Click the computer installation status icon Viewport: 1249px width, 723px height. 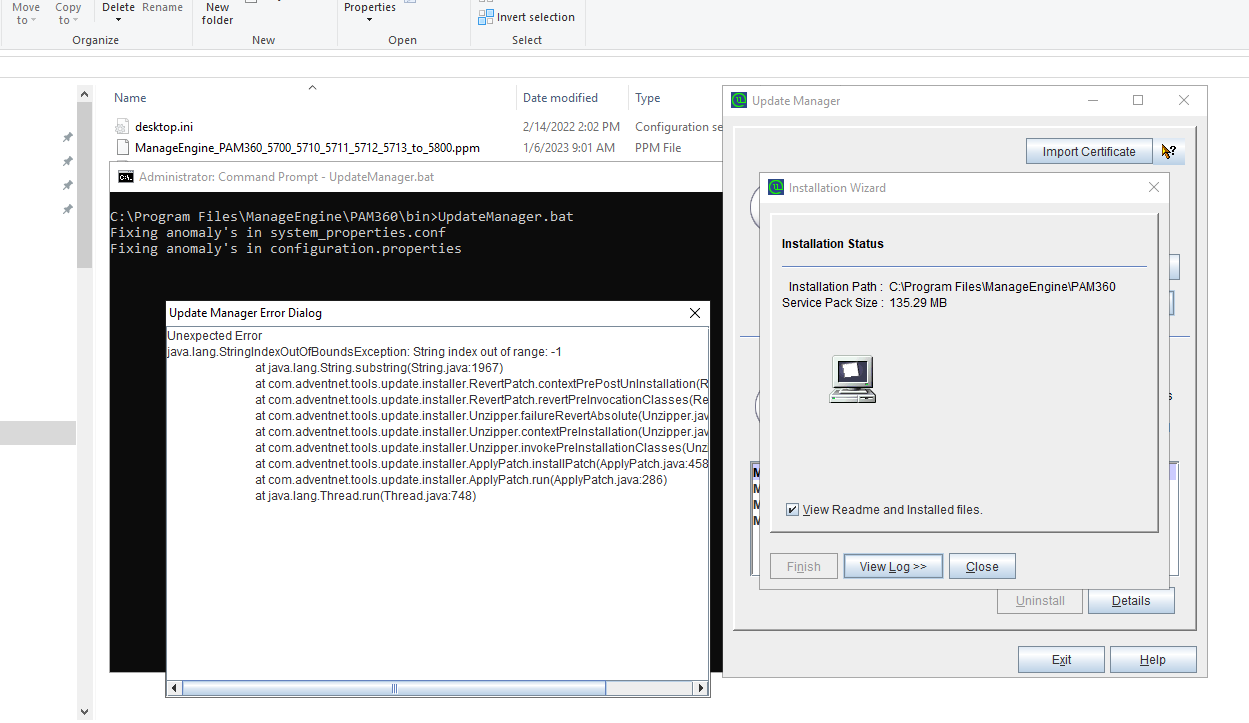click(x=852, y=380)
